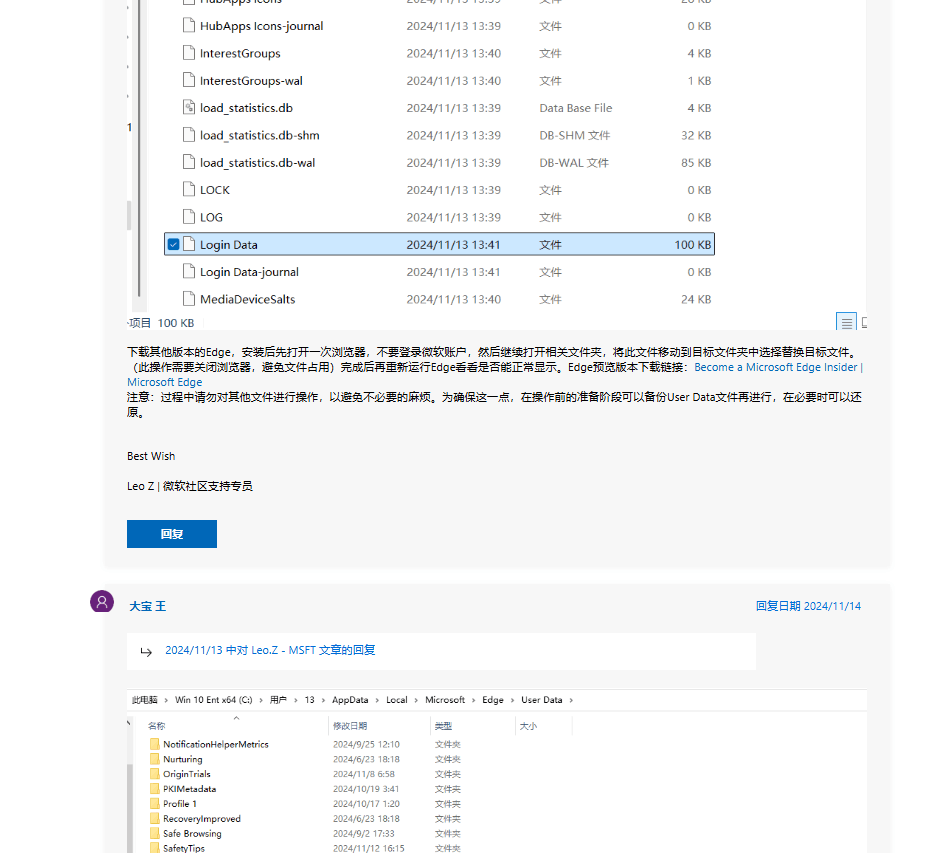945x853 pixels.
Task: Click the InterestGroups file icon
Action: click(189, 53)
